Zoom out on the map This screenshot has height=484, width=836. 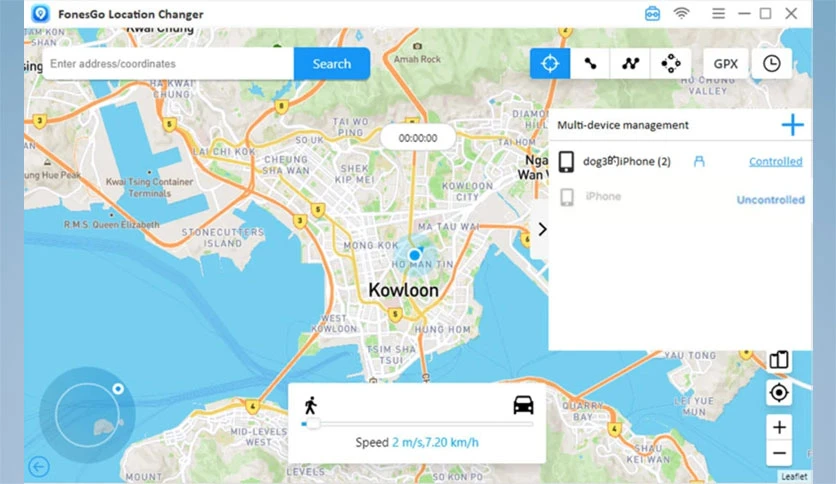click(779, 453)
